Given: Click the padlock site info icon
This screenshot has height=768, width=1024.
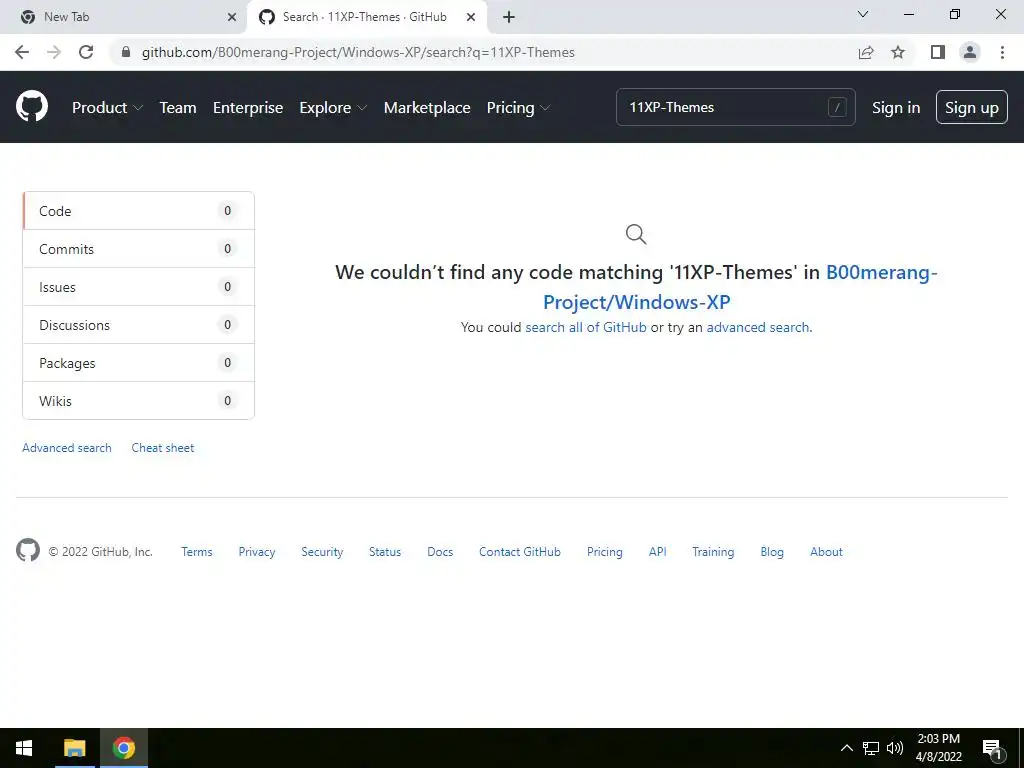Looking at the screenshot, I should 126,52.
